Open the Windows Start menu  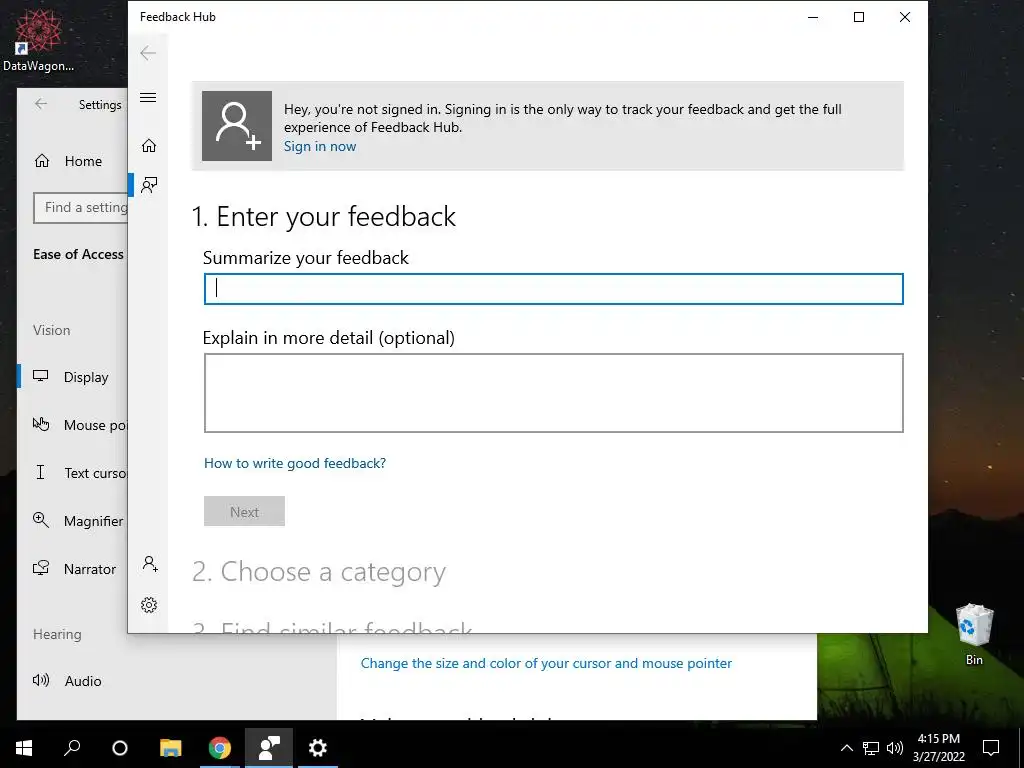(x=24, y=748)
